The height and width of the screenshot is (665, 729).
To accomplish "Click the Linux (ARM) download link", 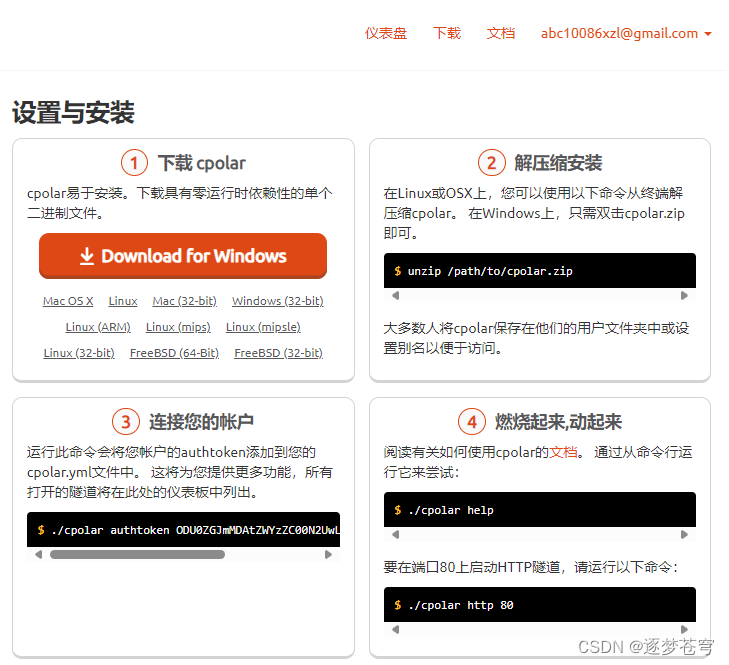I will pos(99,328).
